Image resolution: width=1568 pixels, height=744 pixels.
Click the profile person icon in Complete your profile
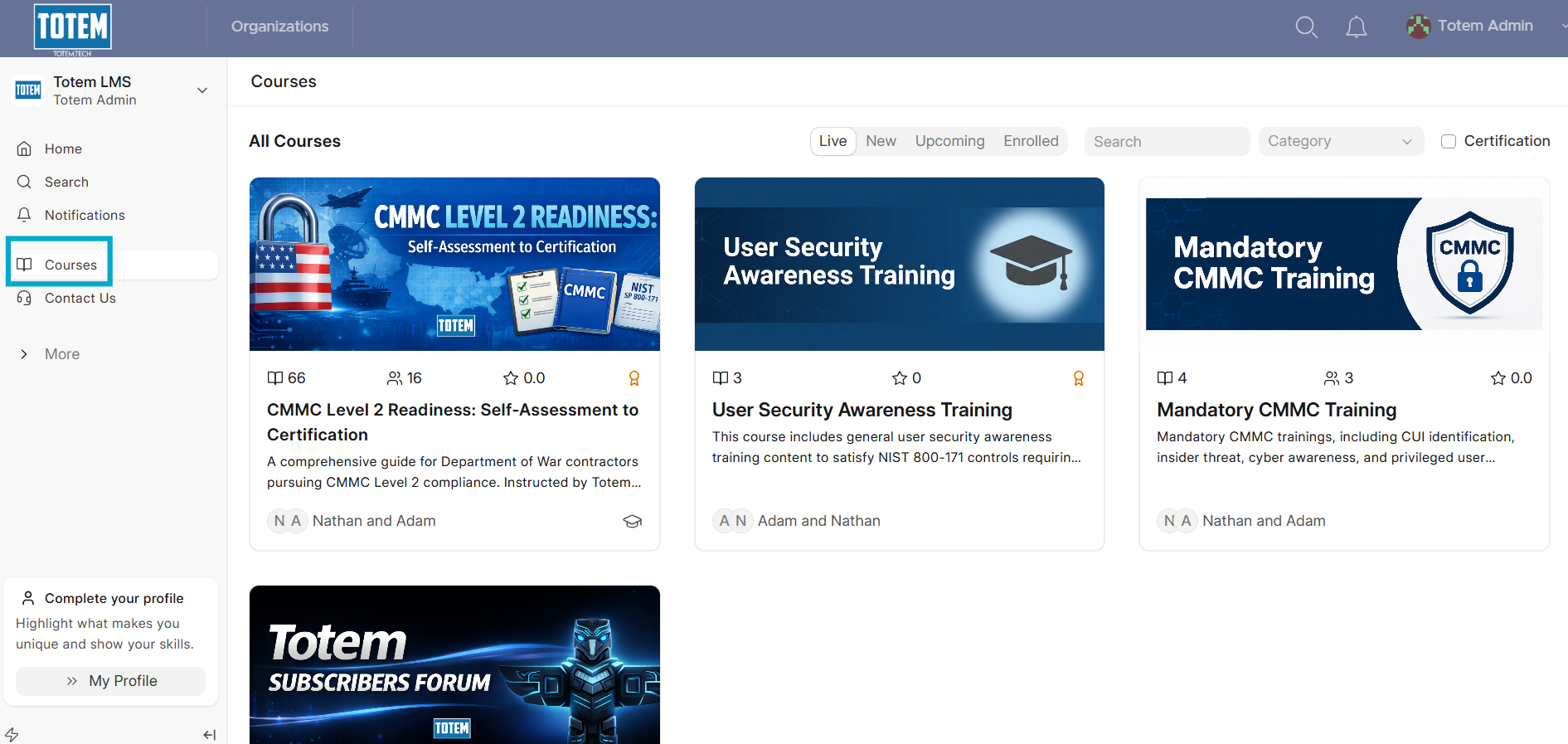[x=28, y=598]
